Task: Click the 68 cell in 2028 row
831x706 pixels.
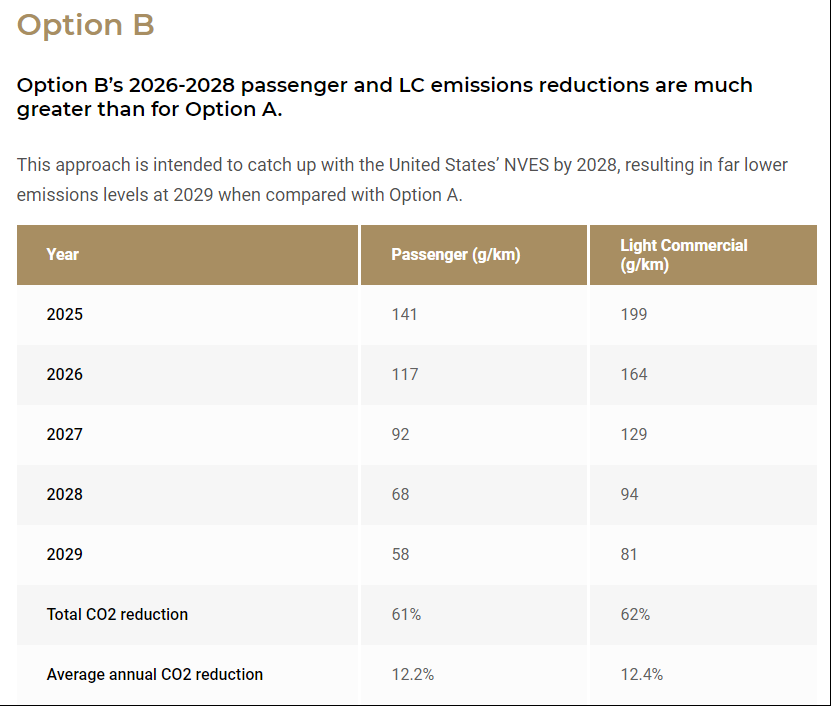Action: [400, 494]
